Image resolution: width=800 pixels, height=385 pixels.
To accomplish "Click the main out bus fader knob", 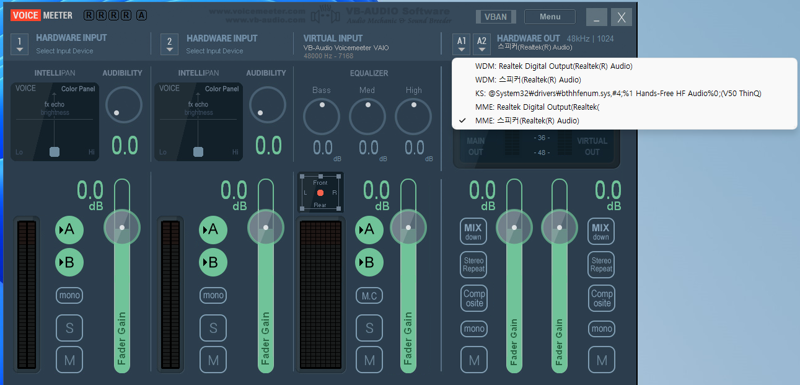I will point(514,227).
